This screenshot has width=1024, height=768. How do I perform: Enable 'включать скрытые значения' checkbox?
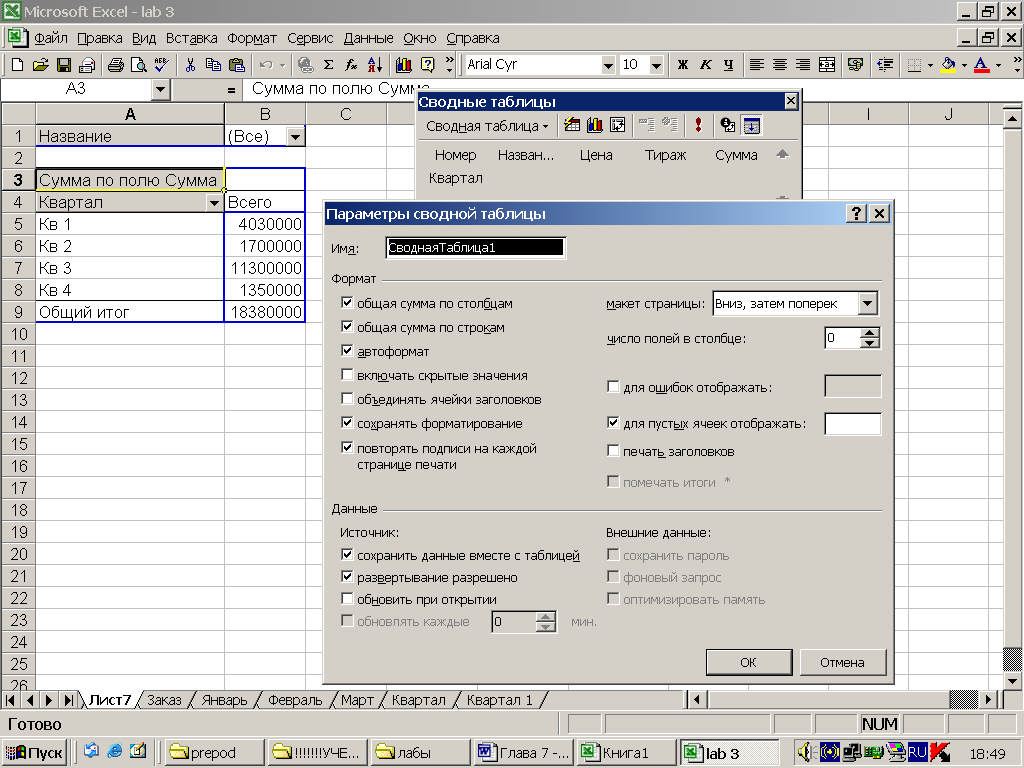coord(347,375)
